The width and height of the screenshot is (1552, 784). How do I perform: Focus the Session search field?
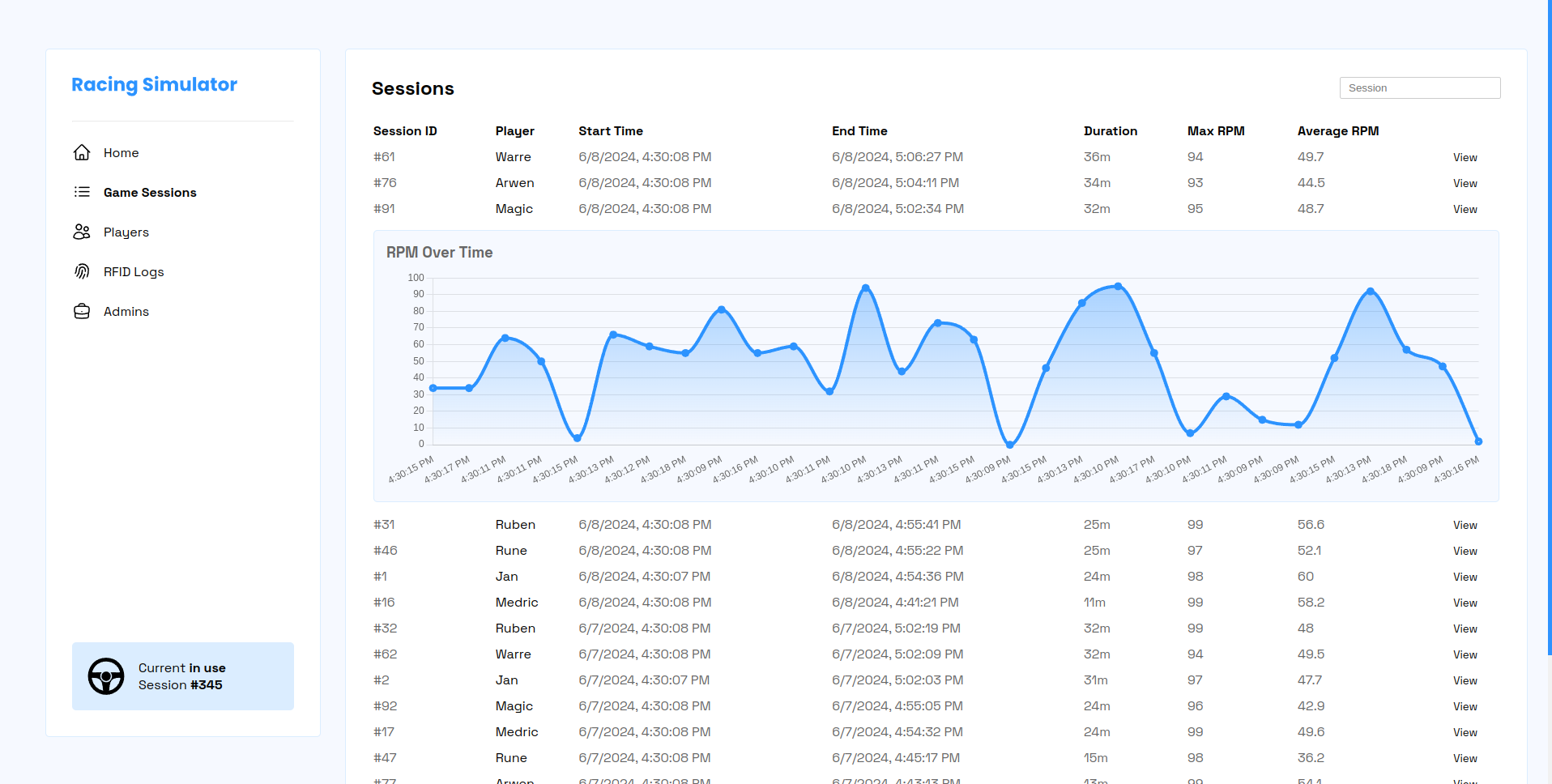pyautogui.click(x=1419, y=87)
